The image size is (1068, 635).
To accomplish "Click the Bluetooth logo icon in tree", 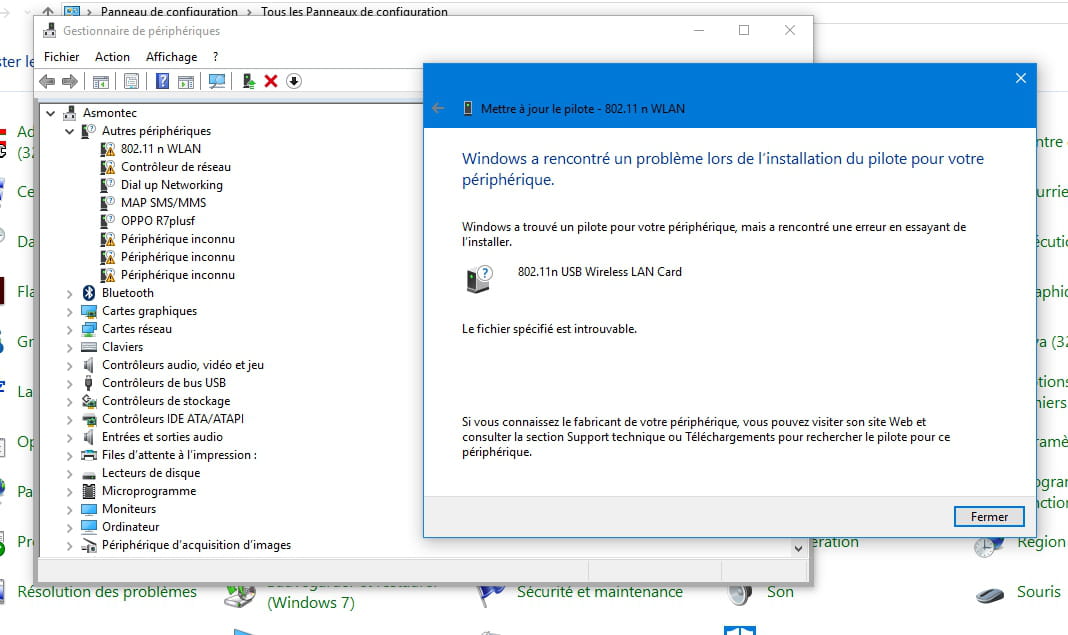I will tap(89, 293).
